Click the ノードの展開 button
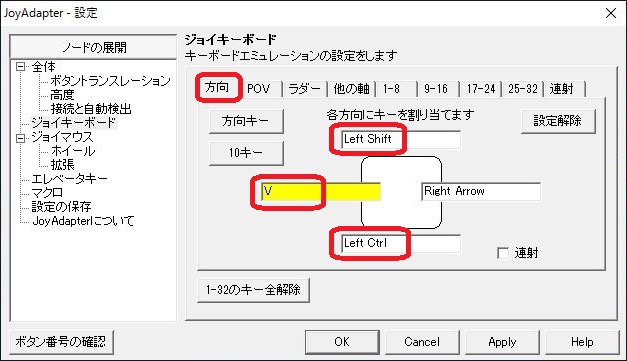 tap(93, 48)
